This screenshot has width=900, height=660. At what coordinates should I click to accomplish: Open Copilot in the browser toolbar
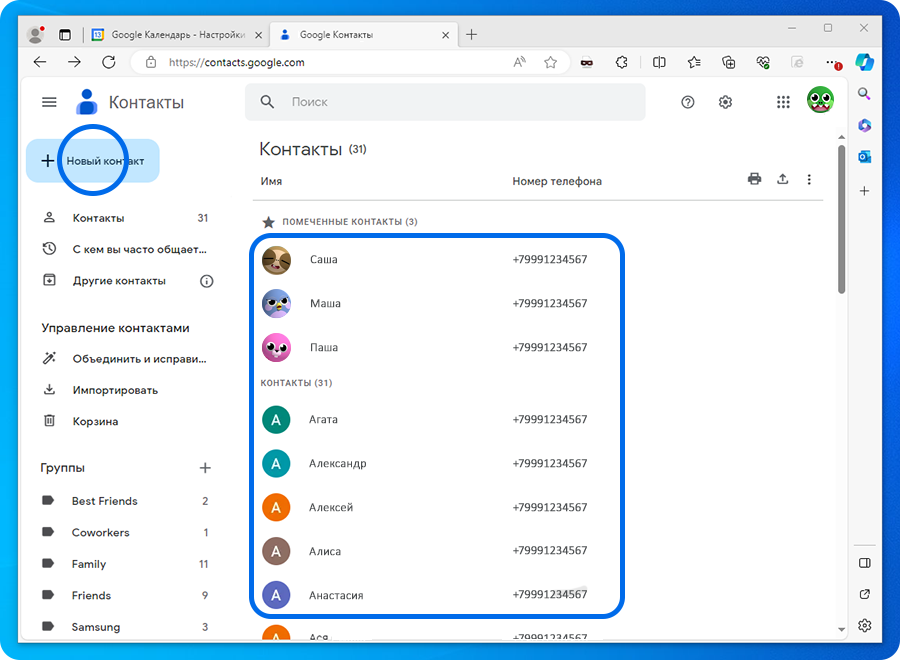point(864,62)
